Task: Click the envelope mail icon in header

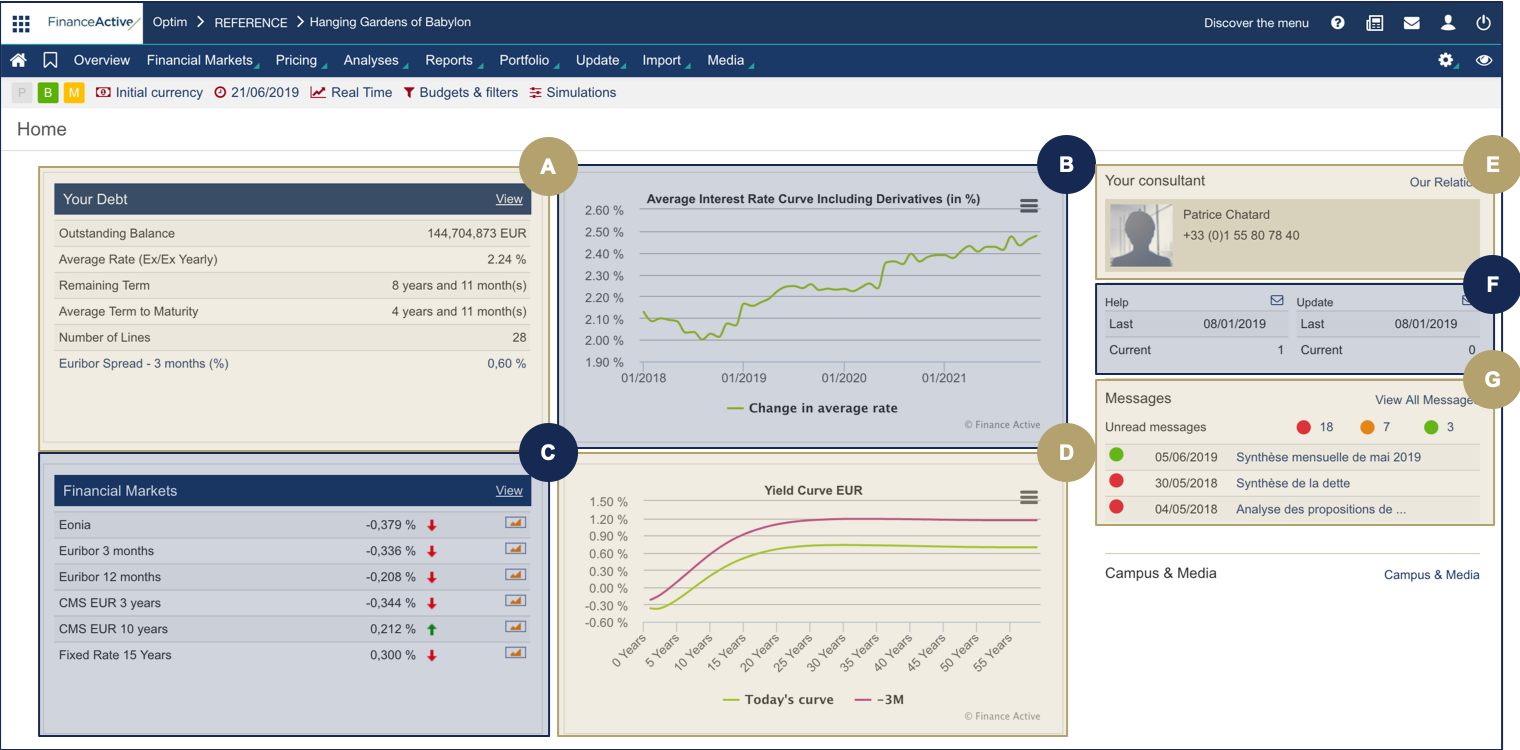Action: [x=1411, y=23]
